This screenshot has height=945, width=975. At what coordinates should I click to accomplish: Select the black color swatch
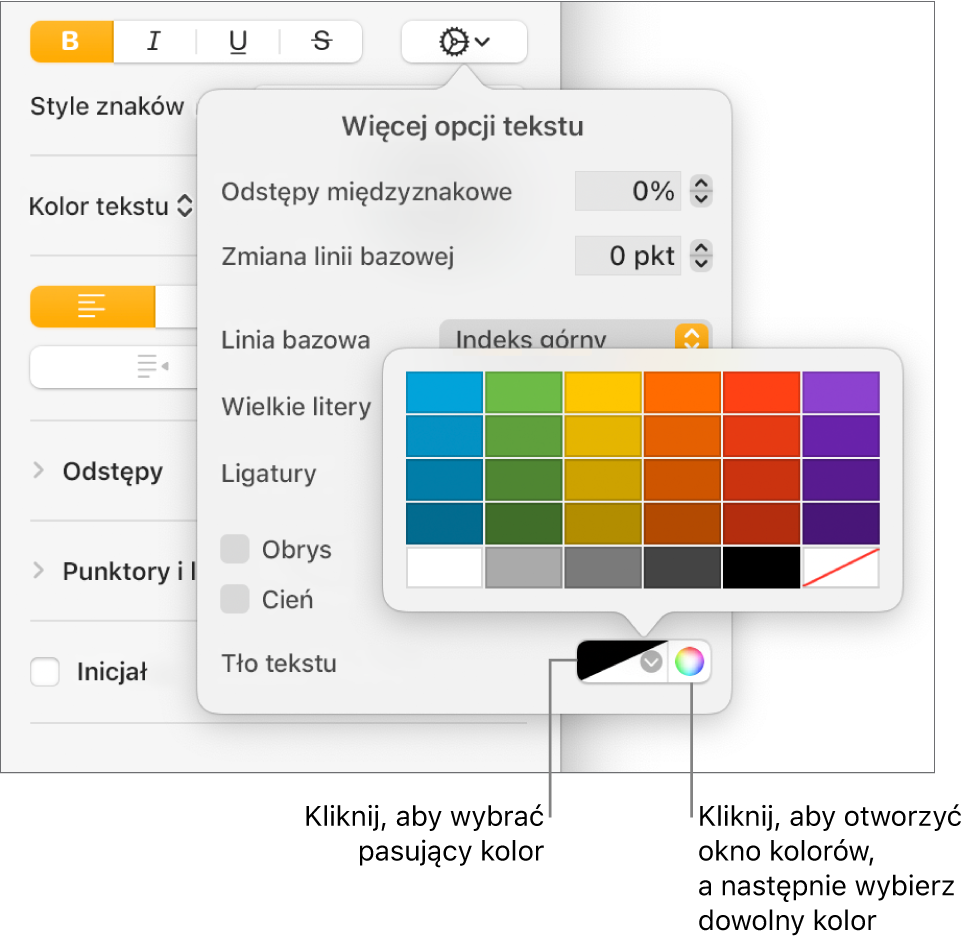tap(761, 567)
